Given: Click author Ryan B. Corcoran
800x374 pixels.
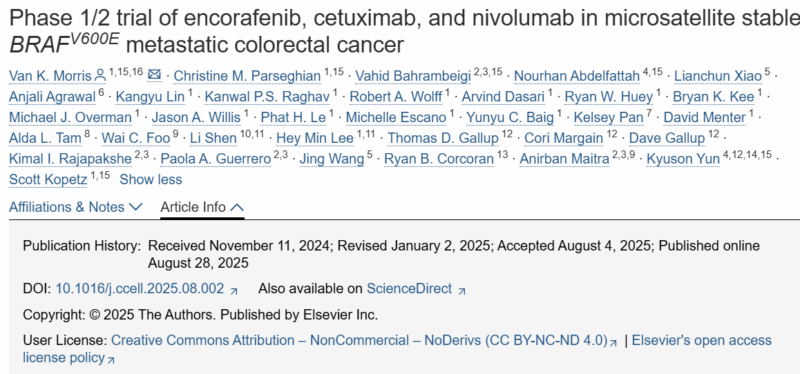Looking at the screenshot, I should [x=439, y=159].
